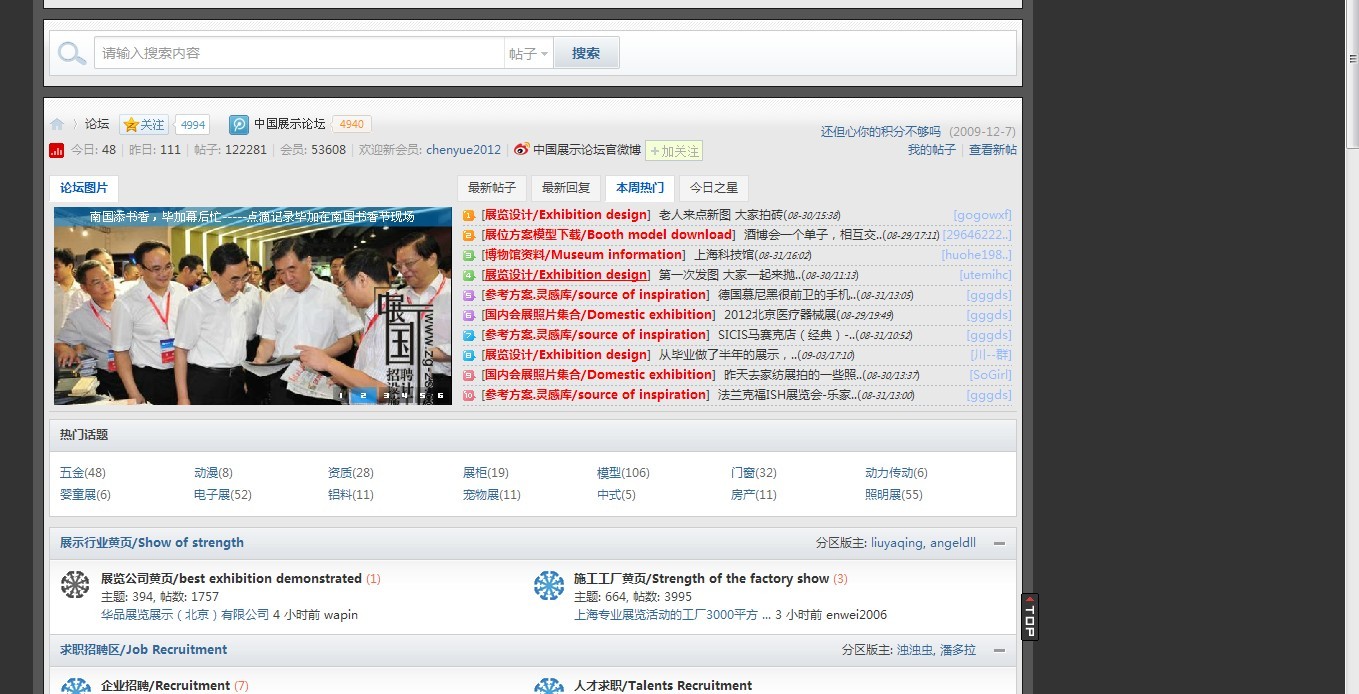Click the 搜索 search button

coord(586,53)
